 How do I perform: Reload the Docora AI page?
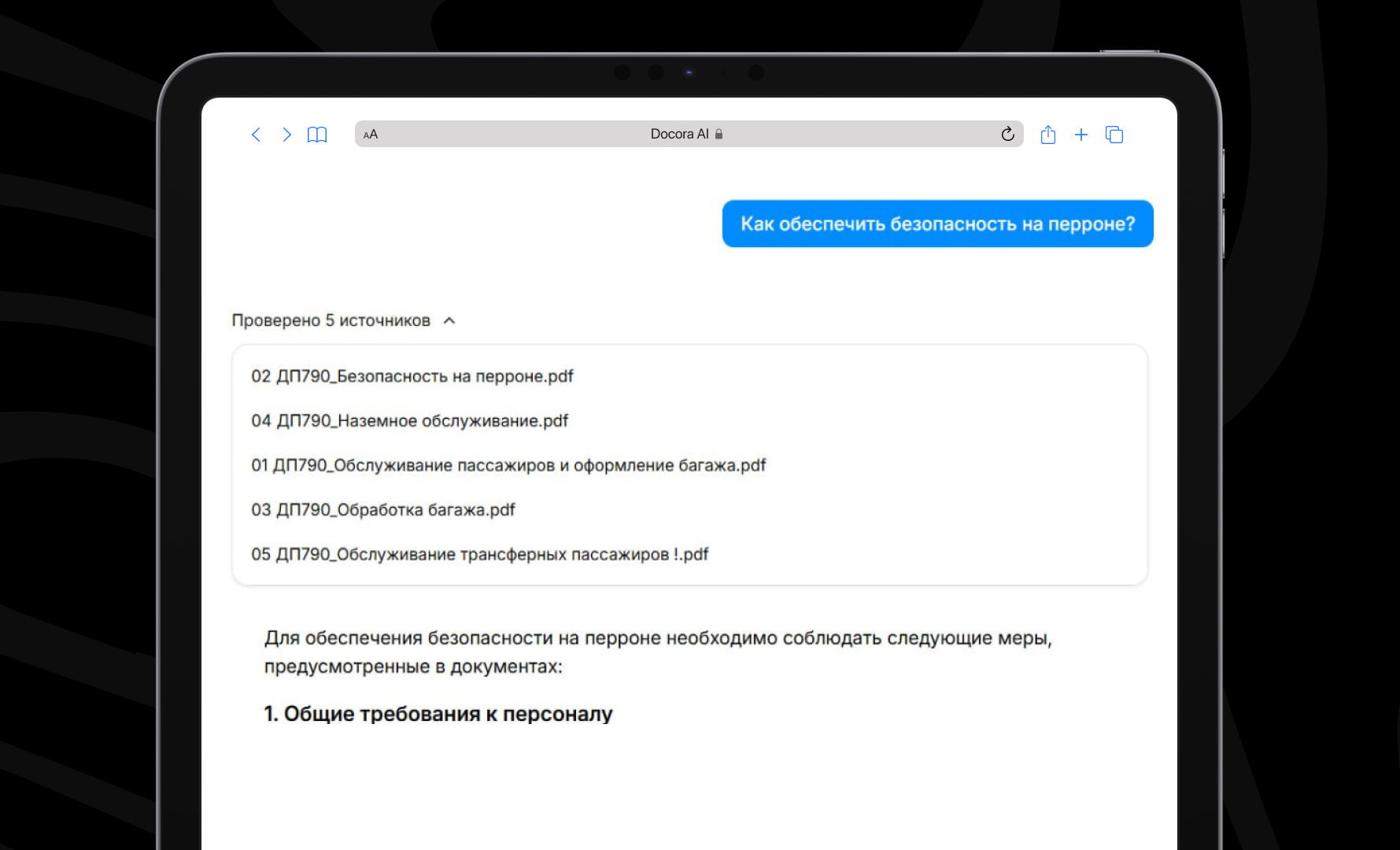[1007, 134]
